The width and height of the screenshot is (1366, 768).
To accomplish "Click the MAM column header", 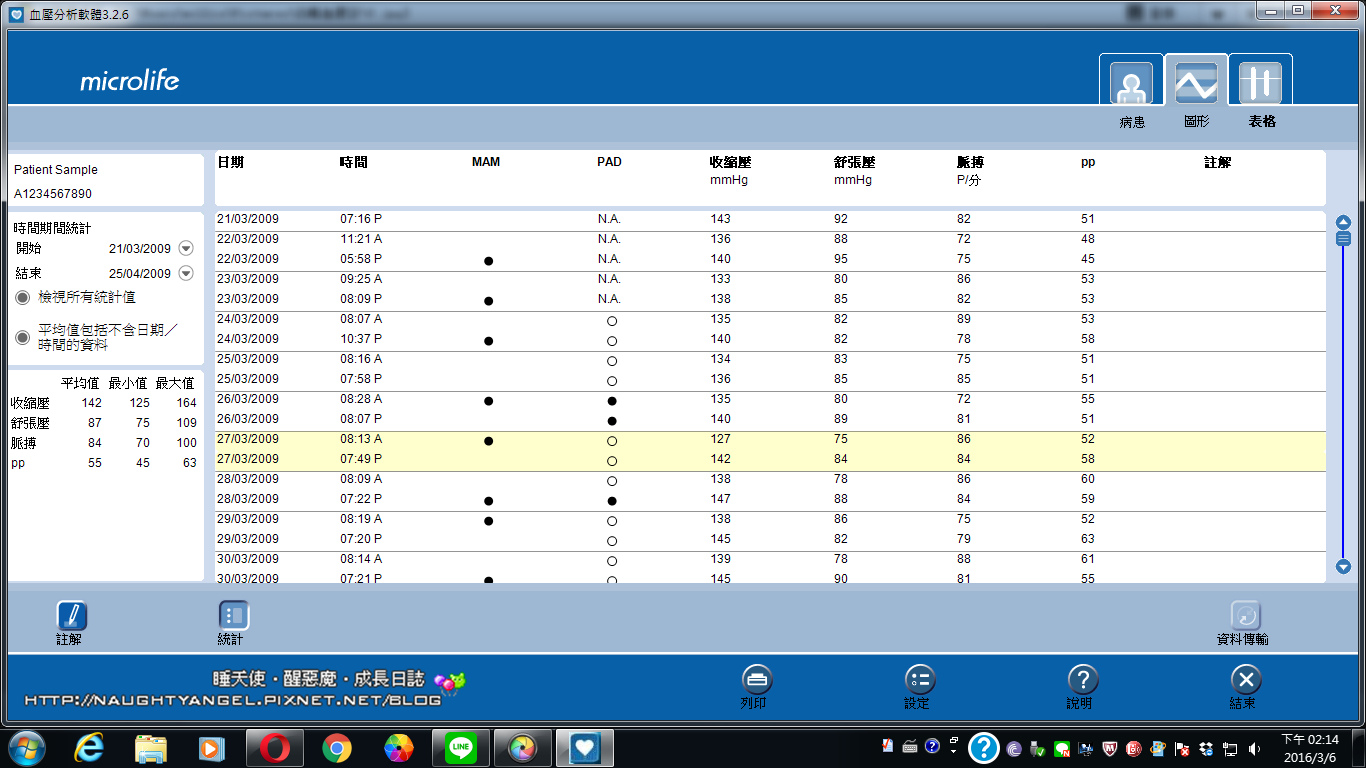I will pyautogui.click(x=486, y=162).
